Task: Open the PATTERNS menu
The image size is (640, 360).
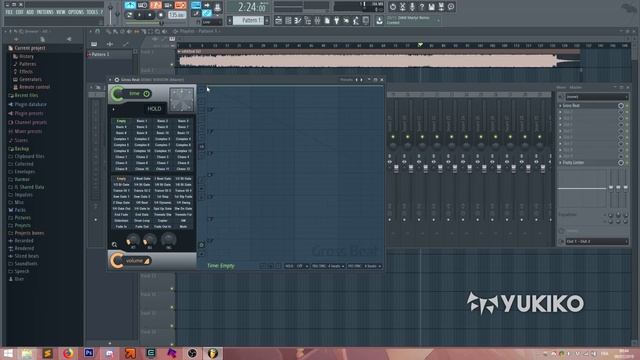Action: coord(45,12)
